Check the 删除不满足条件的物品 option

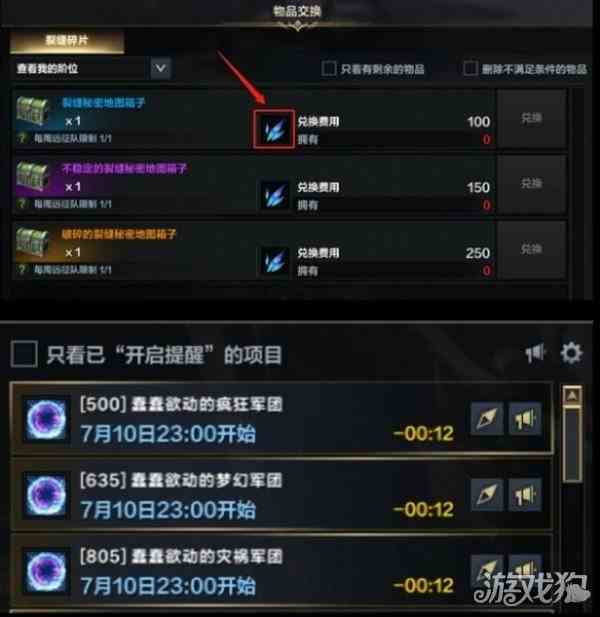[470, 68]
